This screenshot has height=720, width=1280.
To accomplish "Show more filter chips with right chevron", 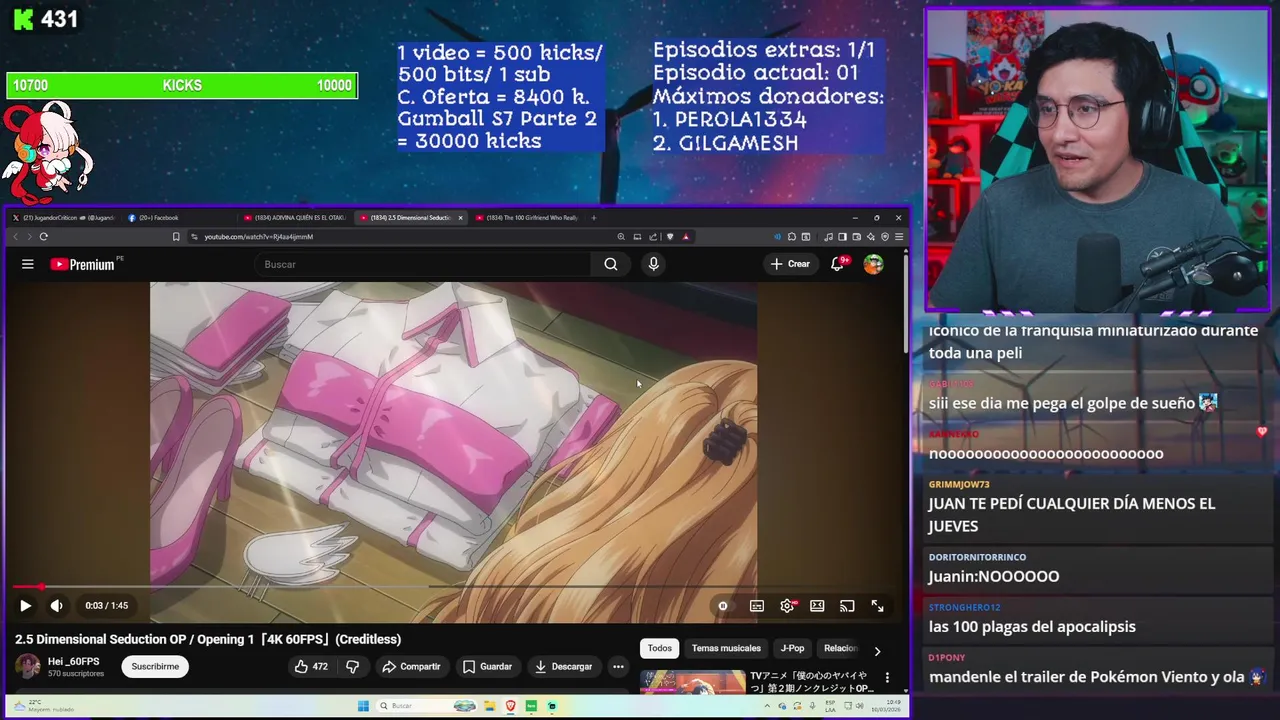I will click(877, 651).
